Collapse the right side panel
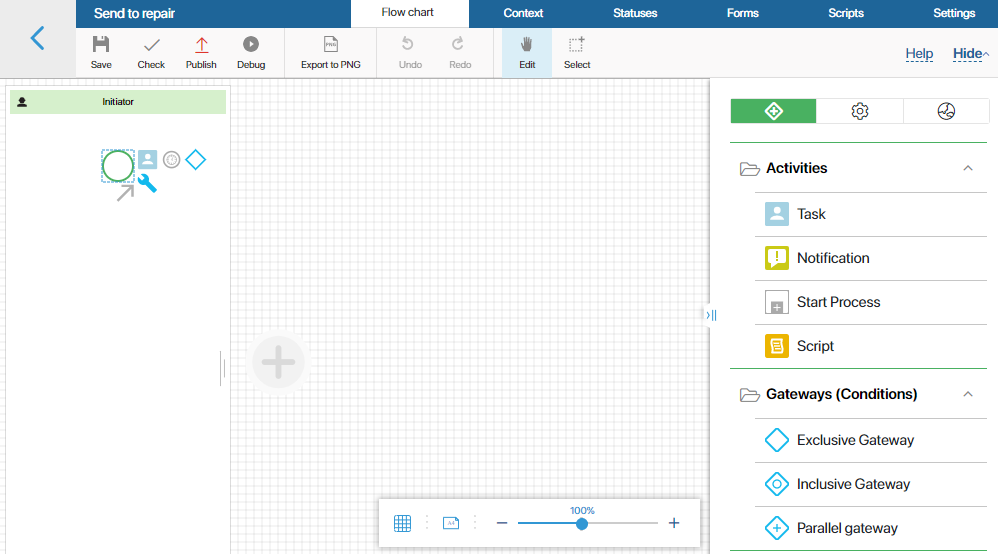Image resolution: width=998 pixels, height=554 pixels. (x=712, y=315)
